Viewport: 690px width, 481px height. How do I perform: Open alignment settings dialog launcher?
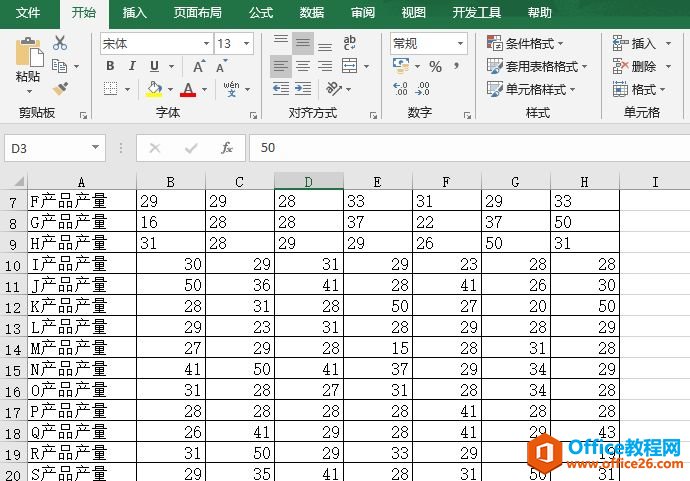point(373,115)
